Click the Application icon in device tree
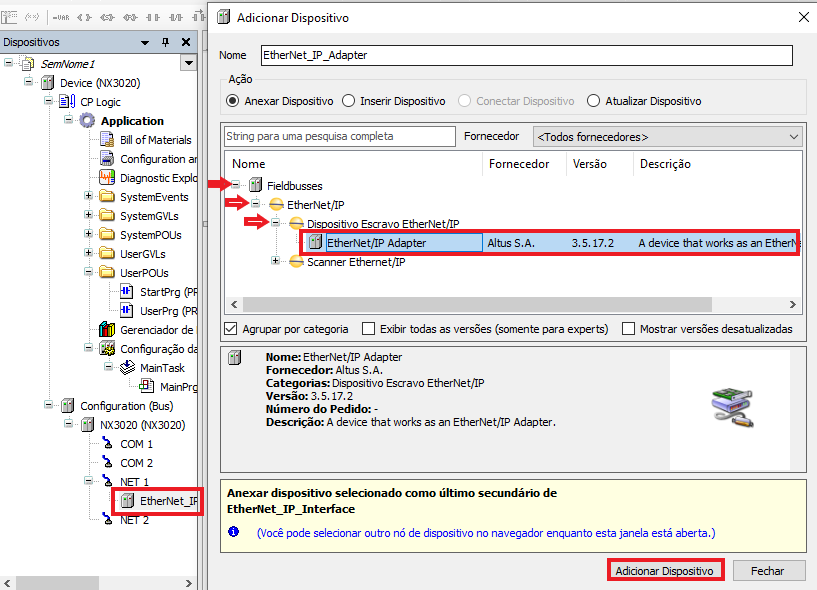The image size is (817, 590). point(87,121)
